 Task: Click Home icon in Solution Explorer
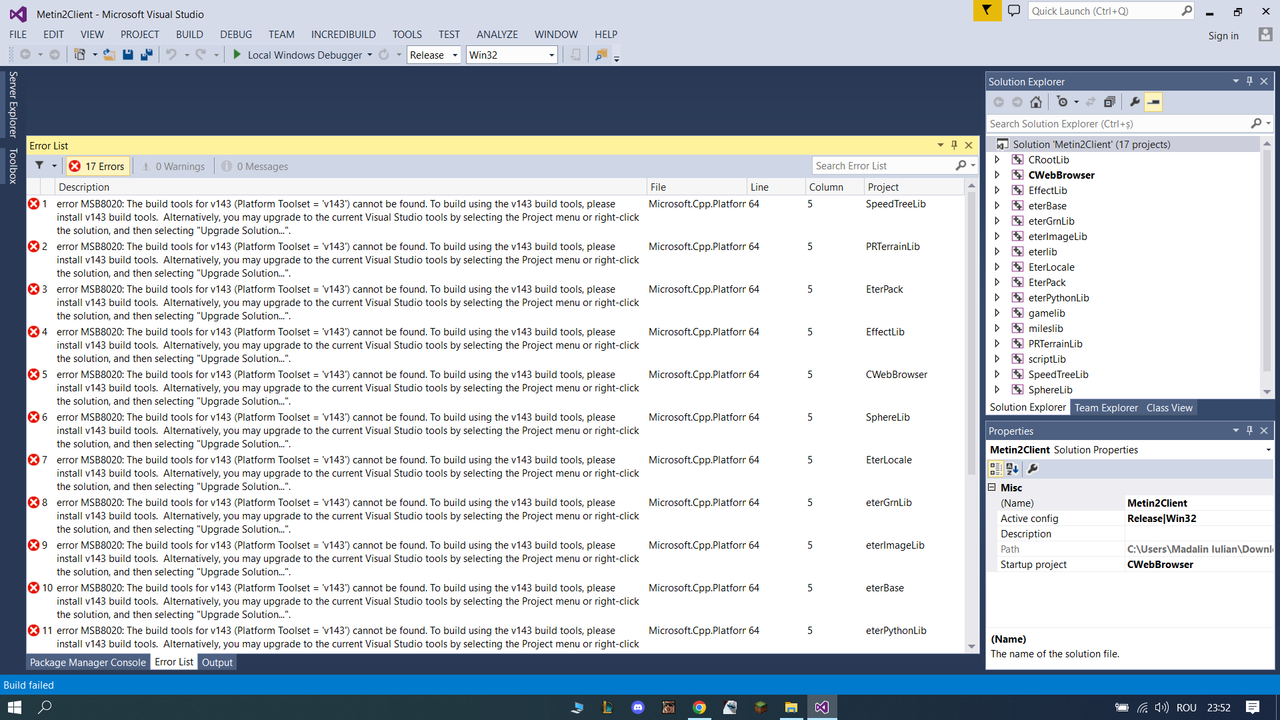click(x=1036, y=102)
